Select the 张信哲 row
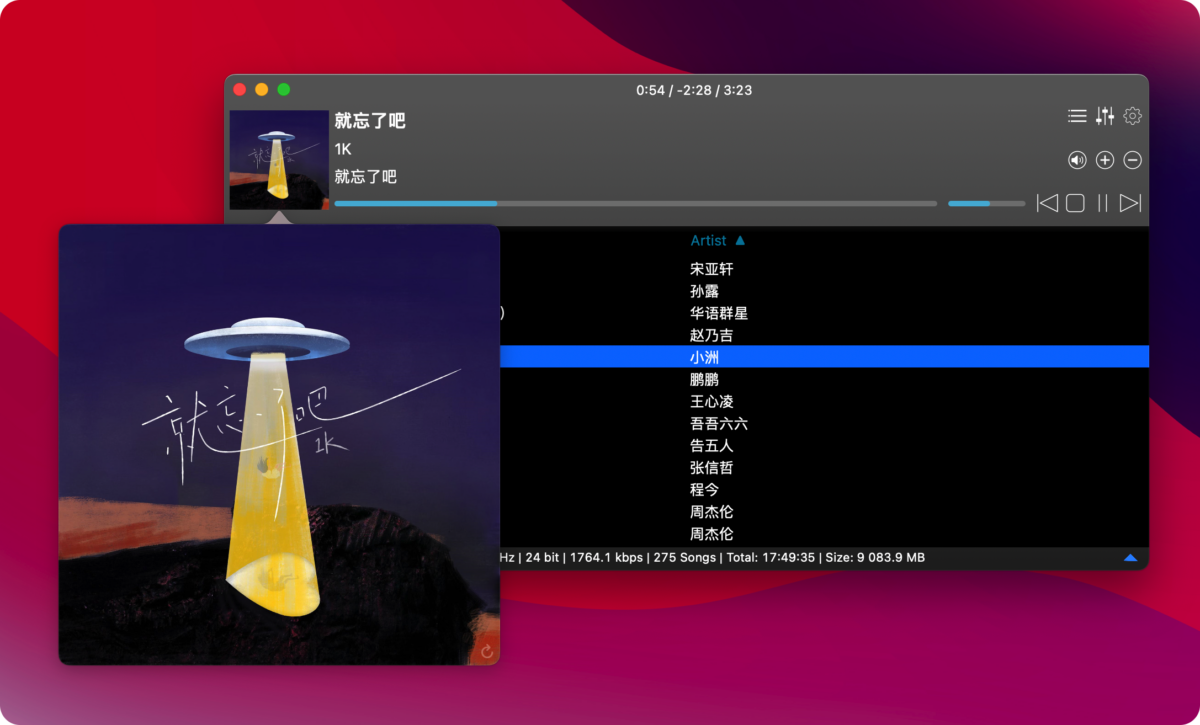Viewport: 1200px width, 725px height. tap(824, 468)
